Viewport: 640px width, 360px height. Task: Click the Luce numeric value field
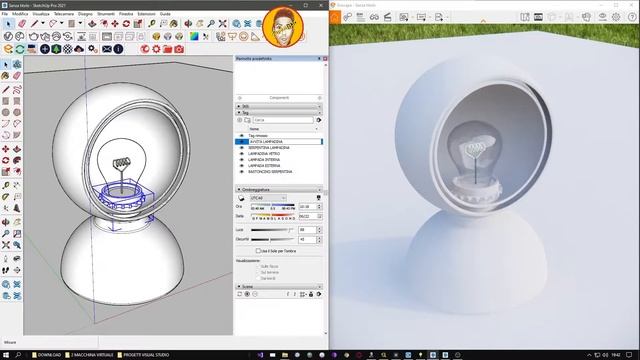click(307, 230)
